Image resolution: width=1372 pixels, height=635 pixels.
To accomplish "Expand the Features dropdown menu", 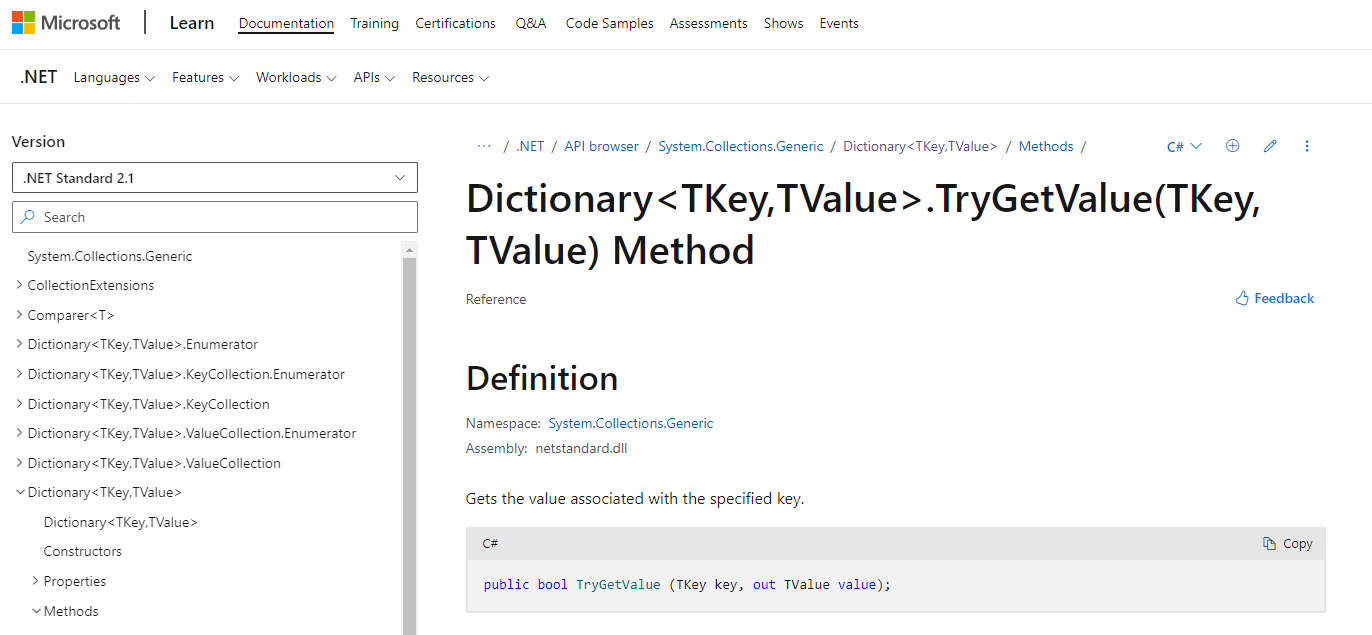I will tap(205, 77).
